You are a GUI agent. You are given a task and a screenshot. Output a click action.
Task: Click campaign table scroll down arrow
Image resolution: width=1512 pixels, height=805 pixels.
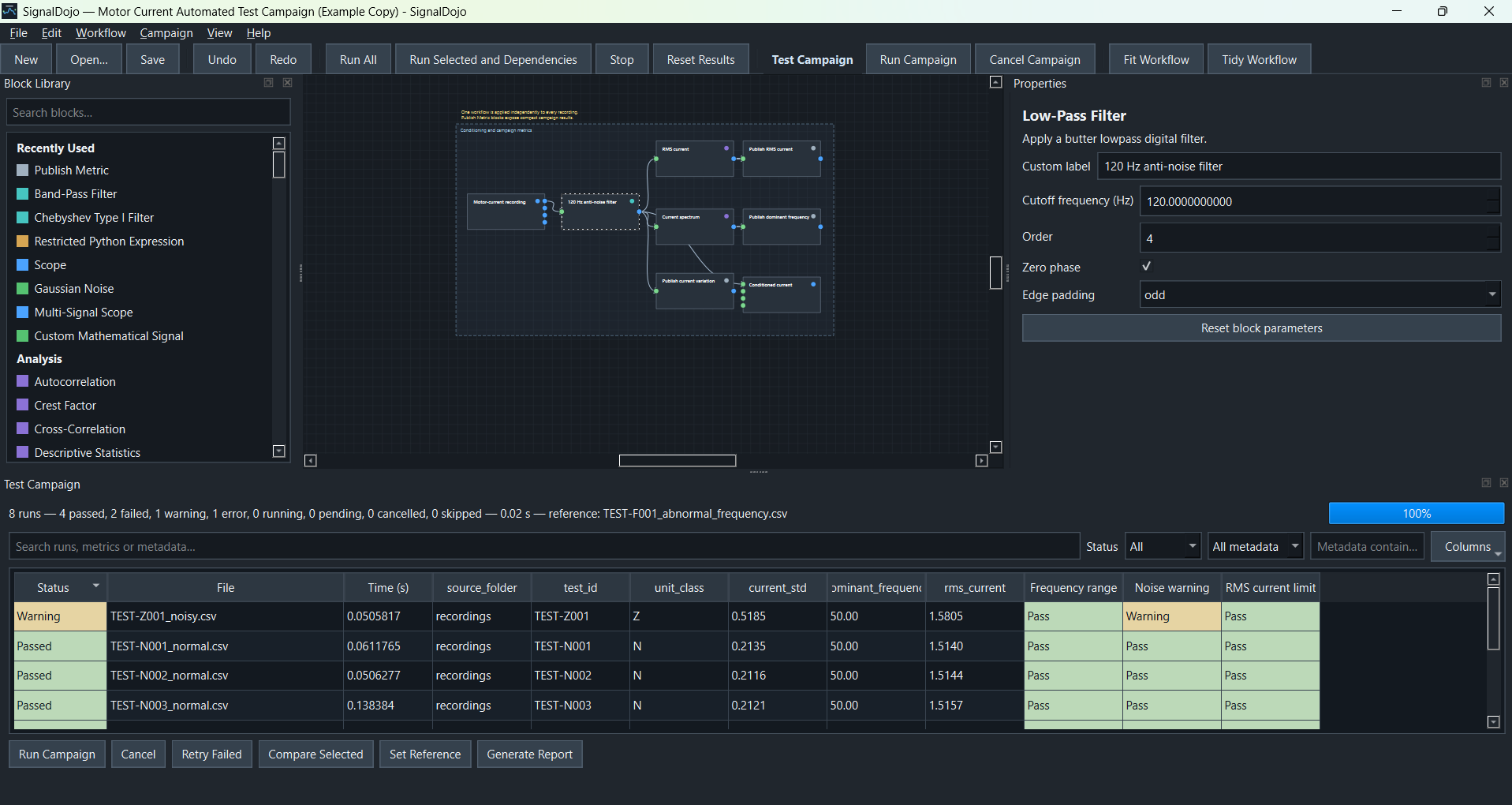coord(1493,722)
